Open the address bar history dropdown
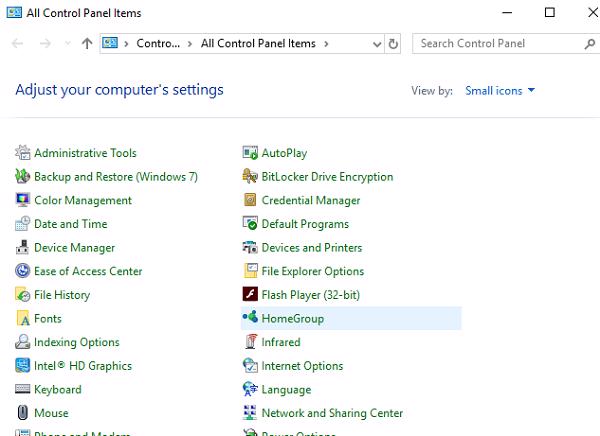 click(376, 44)
